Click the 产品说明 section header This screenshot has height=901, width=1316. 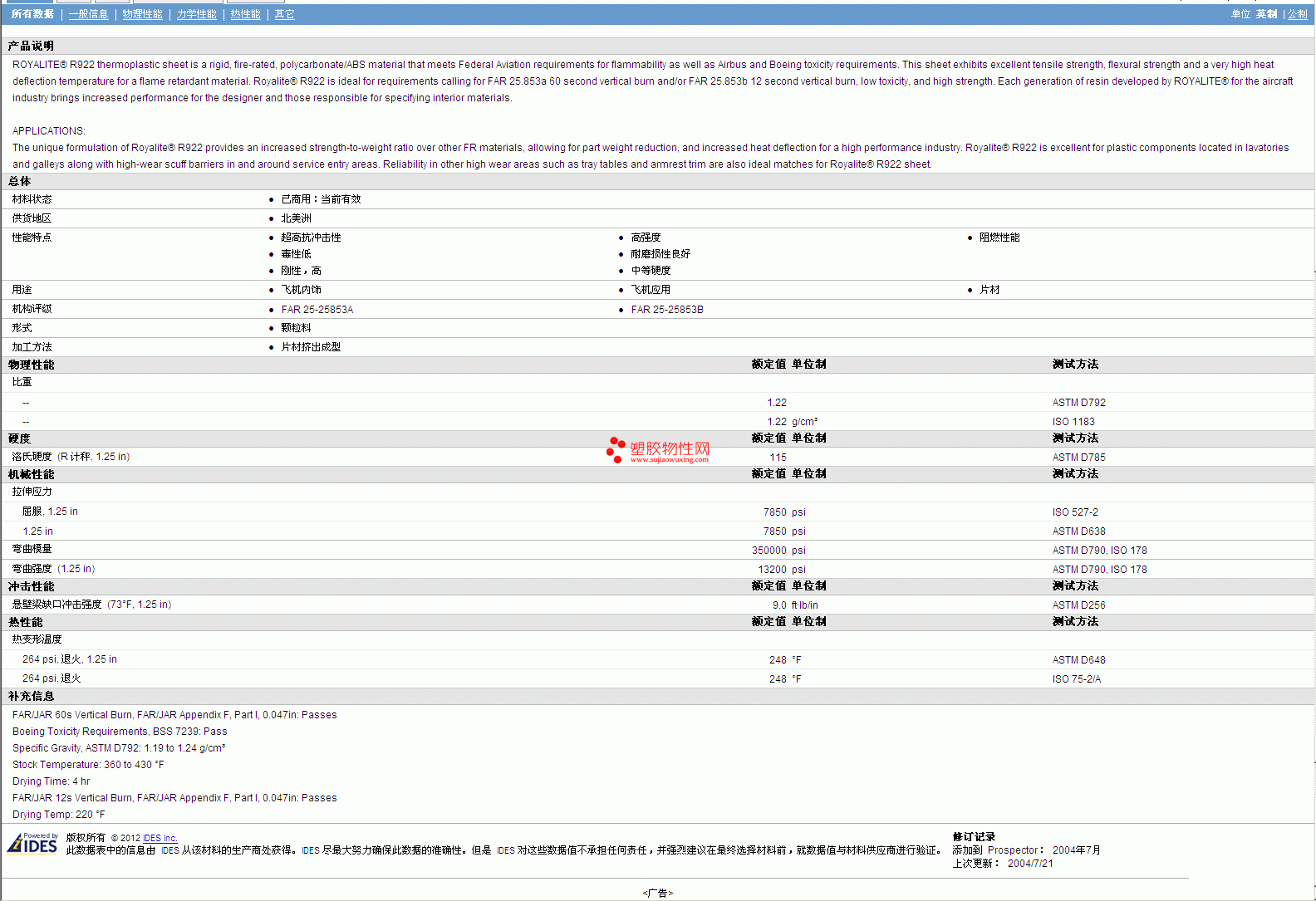31,46
